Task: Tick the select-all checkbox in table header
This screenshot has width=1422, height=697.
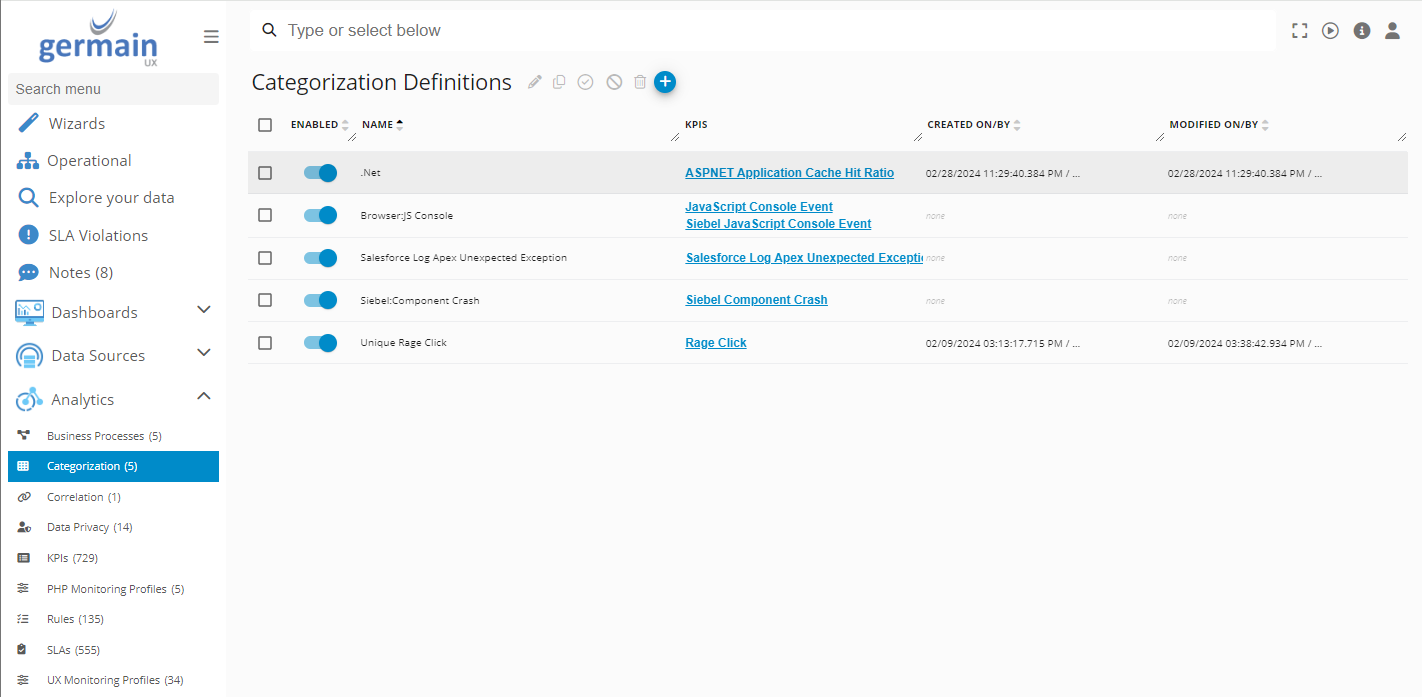Action: tap(265, 125)
